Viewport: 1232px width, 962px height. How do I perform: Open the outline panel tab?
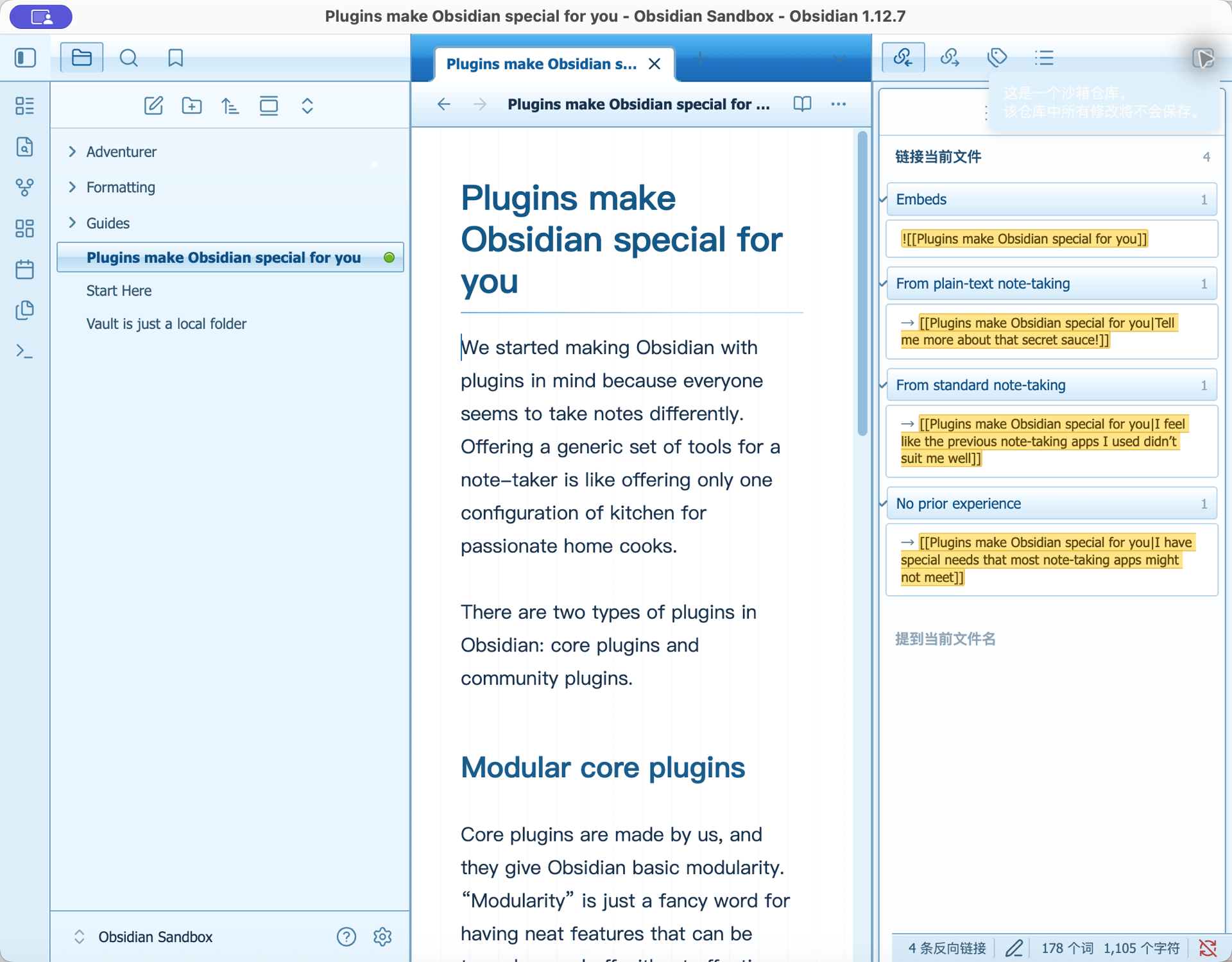(x=1044, y=58)
